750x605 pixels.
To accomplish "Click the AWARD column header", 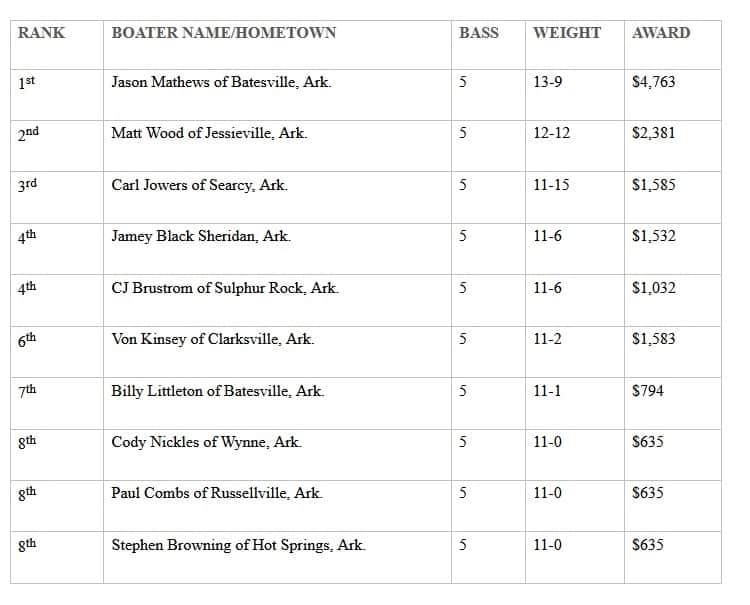I will pyautogui.click(x=660, y=33).
